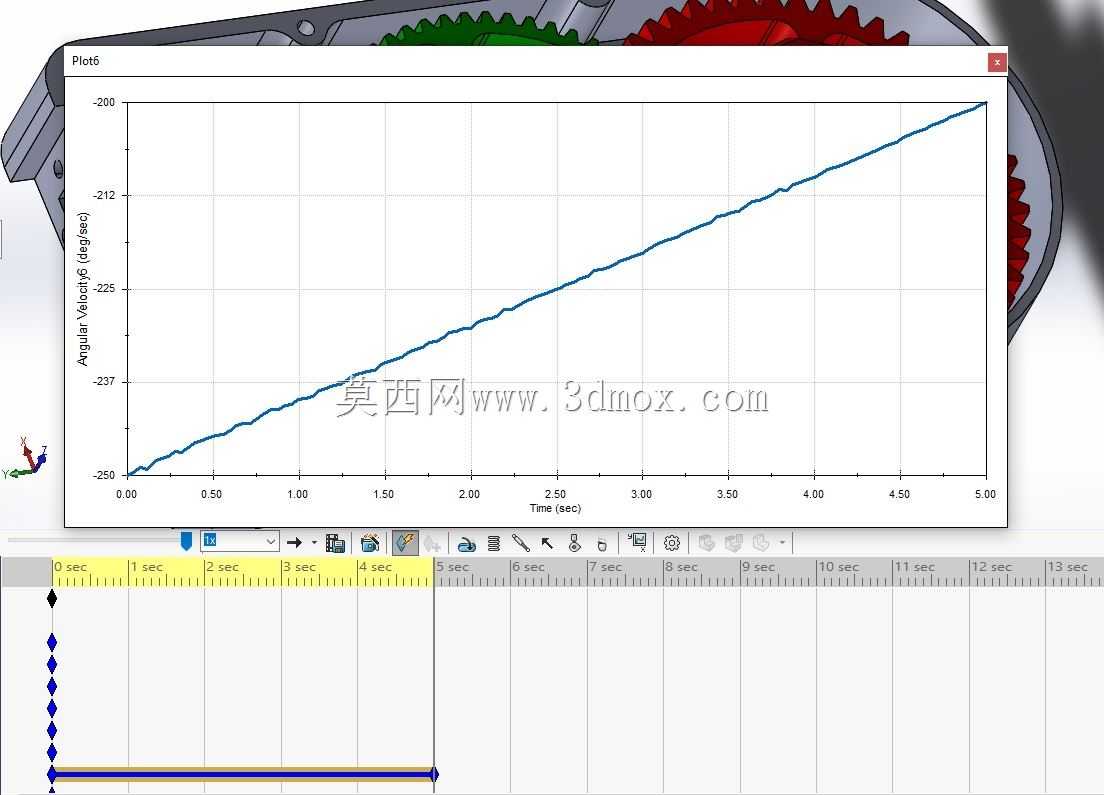Select the end key at 5 seconds
1104x795 pixels.
point(434,775)
